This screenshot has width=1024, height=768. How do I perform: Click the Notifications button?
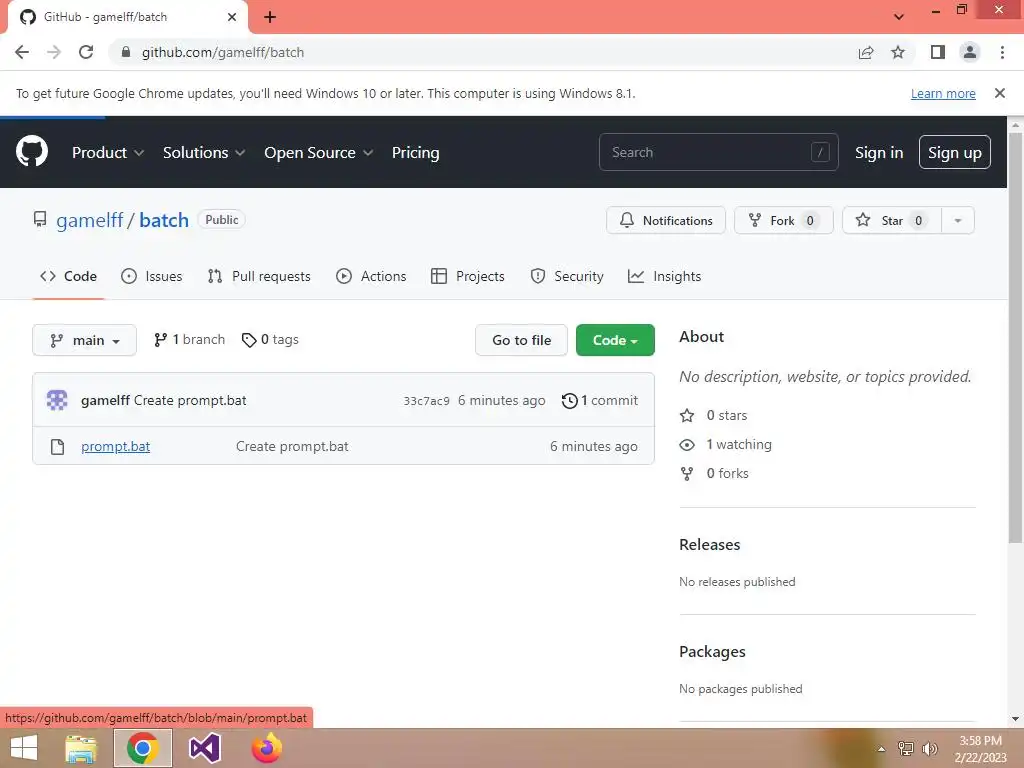click(665, 220)
